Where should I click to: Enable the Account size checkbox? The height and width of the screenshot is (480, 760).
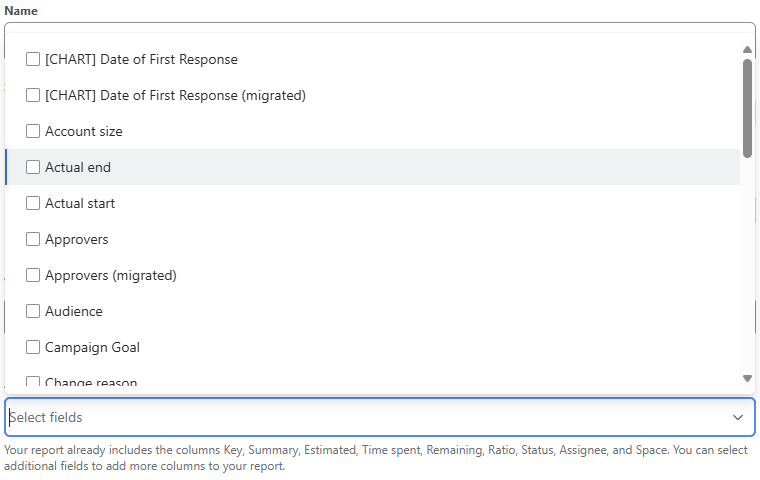[33, 131]
